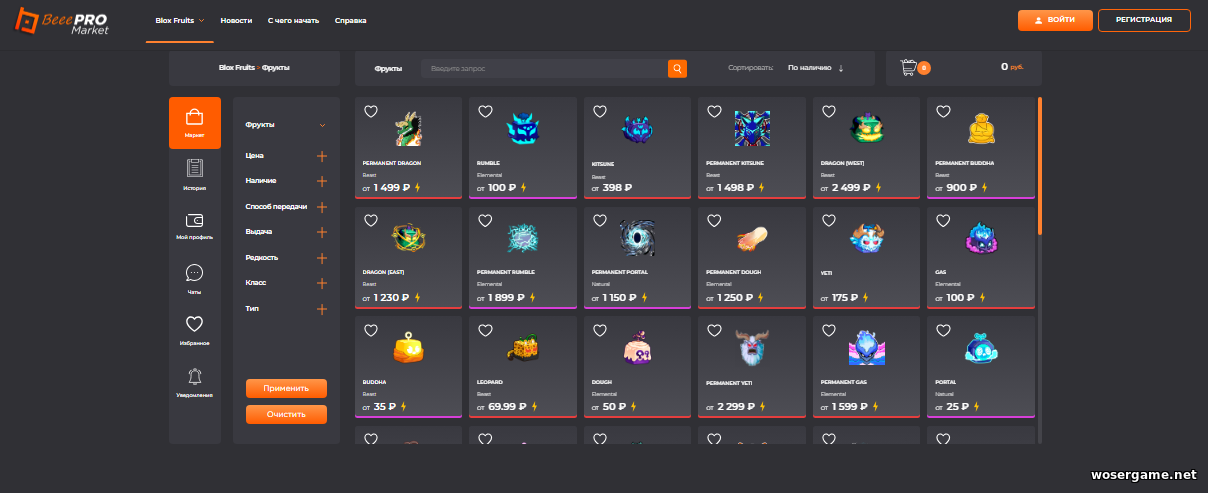Favorite the Kitsune card
Image resolution: width=1208 pixels, height=493 pixels.
pos(599,111)
